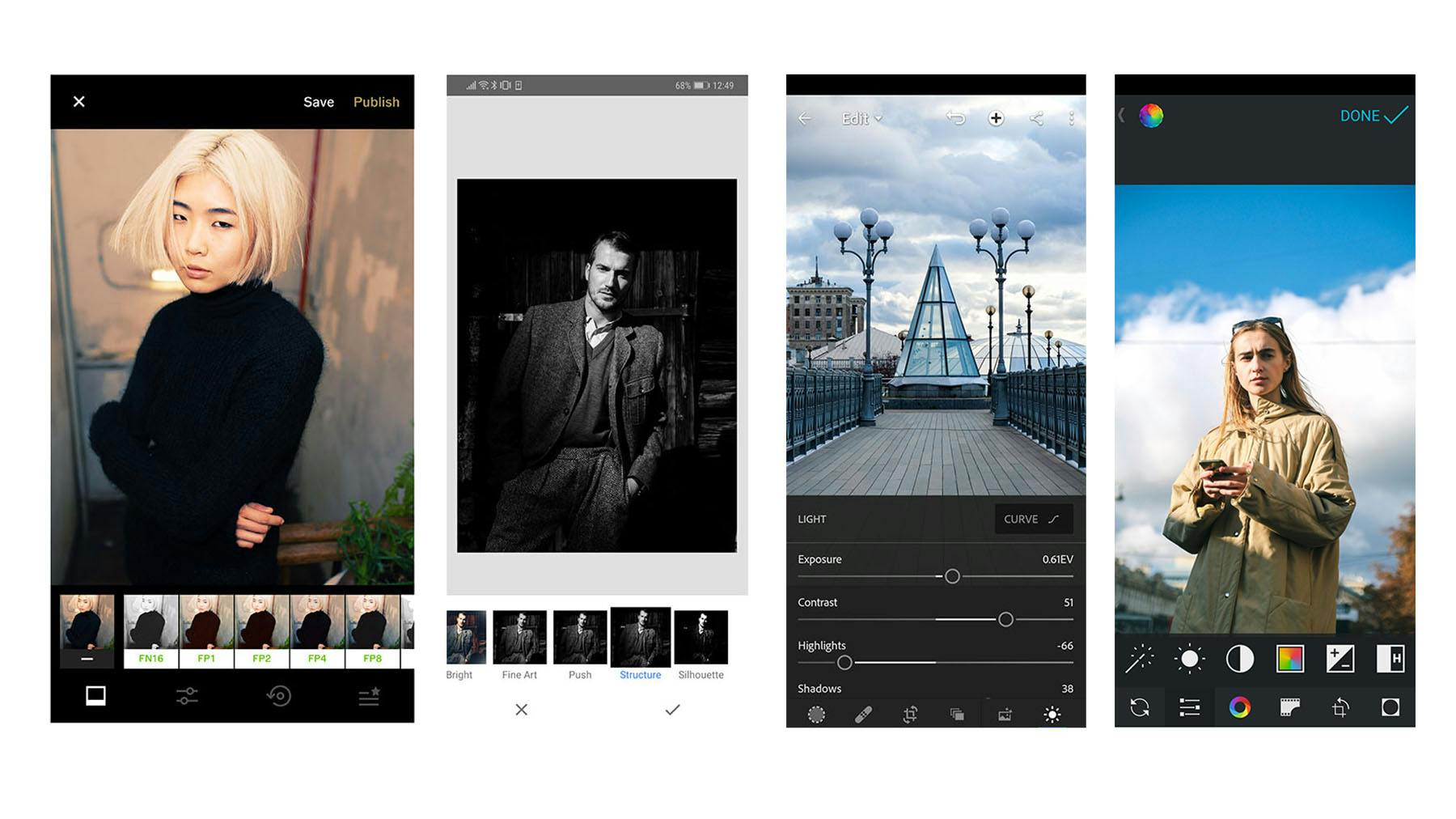The width and height of the screenshot is (1456, 819).
Task: Select the healing tool in Lightroom toolbar
Action: coord(863,715)
